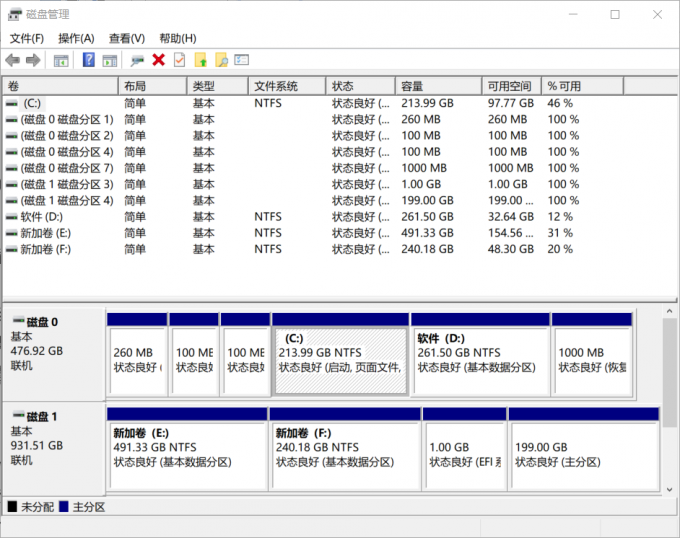Click drive icon of (C:) row
The height and width of the screenshot is (538, 680).
tap(12, 104)
